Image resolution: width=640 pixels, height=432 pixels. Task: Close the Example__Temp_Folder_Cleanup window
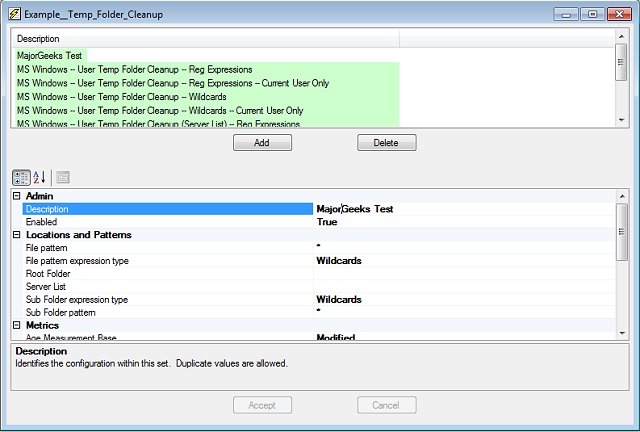pos(619,14)
